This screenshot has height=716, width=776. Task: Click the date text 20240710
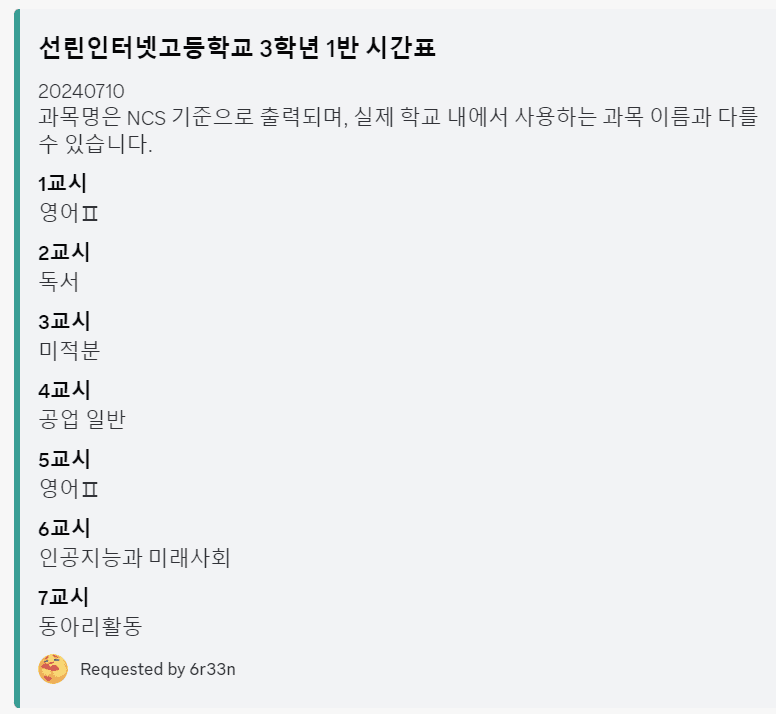pos(81,92)
